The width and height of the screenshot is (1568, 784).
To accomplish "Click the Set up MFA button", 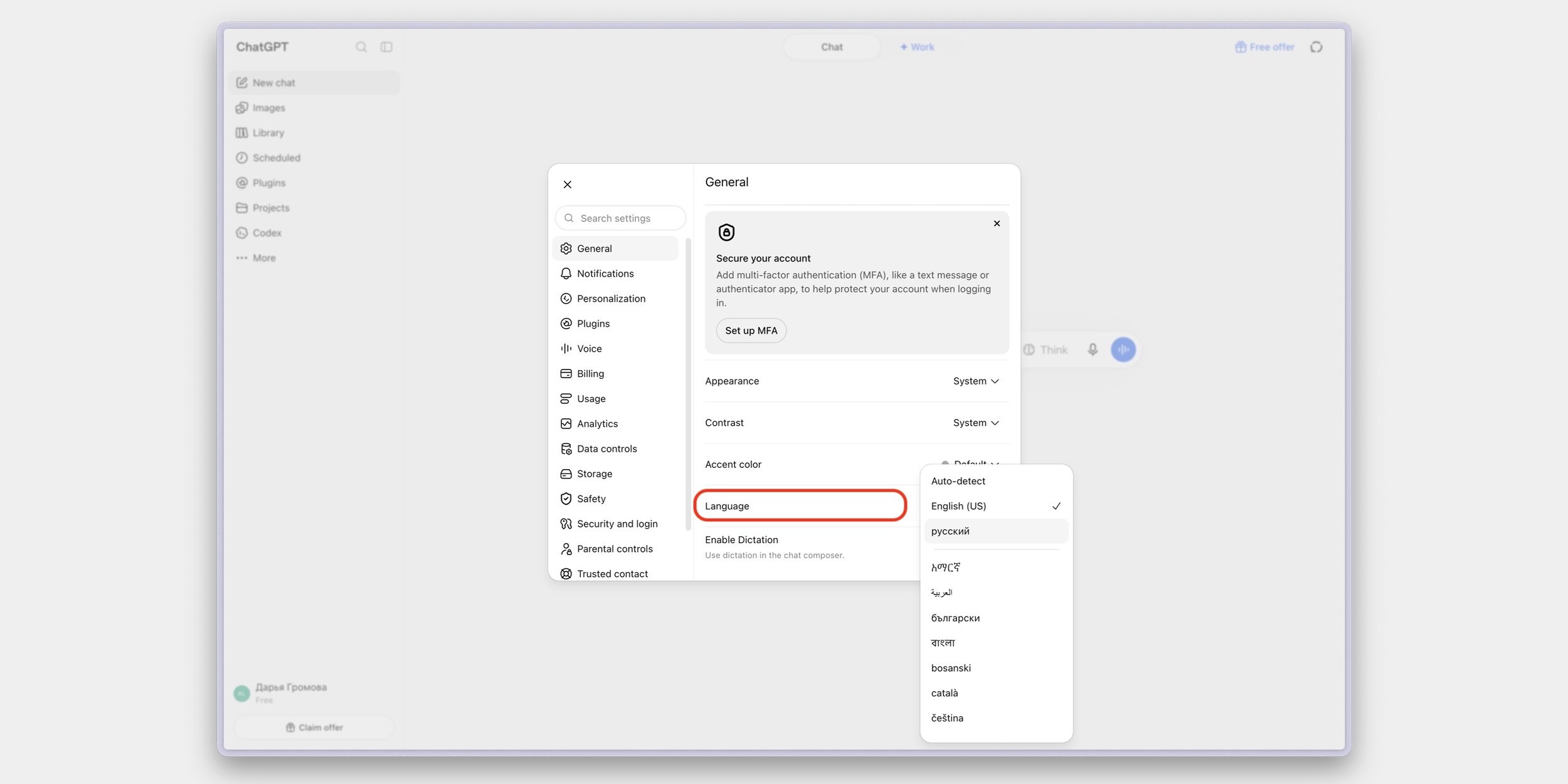I will pyautogui.click(x=751, y=331).
